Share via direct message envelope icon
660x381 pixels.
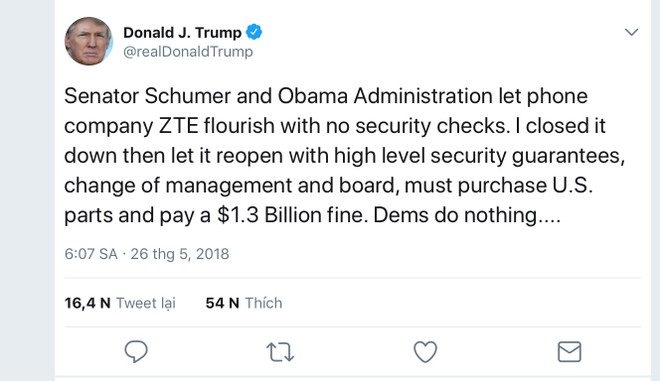tap(570, 352)
